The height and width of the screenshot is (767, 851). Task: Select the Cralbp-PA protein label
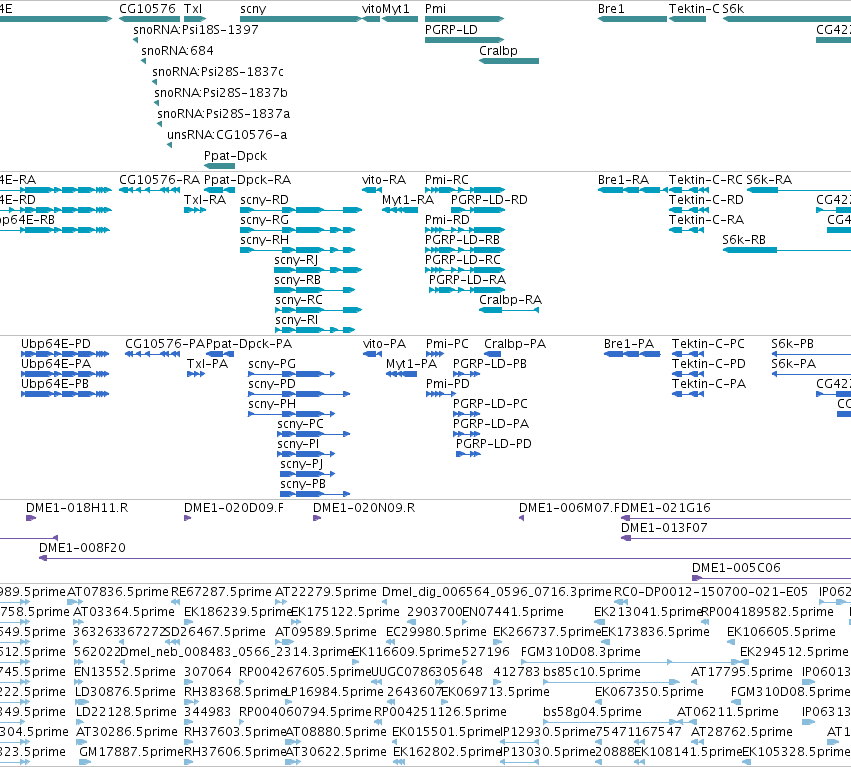pyautogui.click(x=515, y=344)
